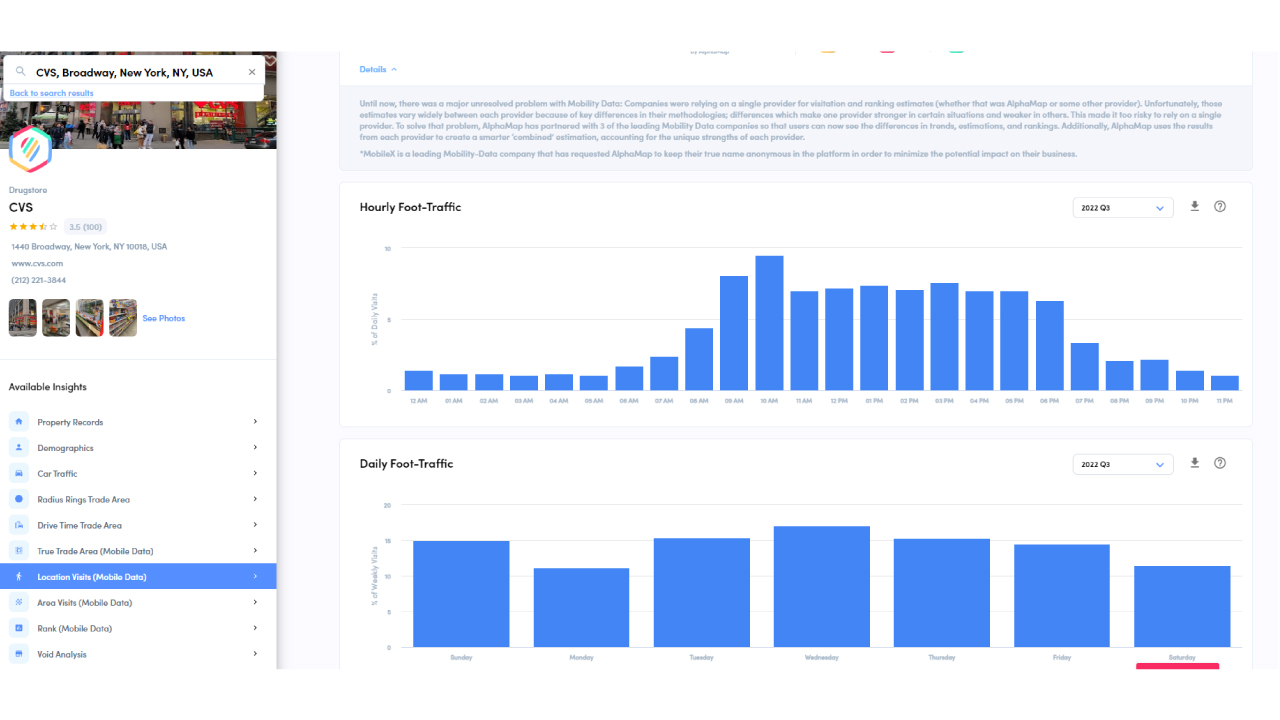
Task: Click the Area Visits icon
Action: 19,603
